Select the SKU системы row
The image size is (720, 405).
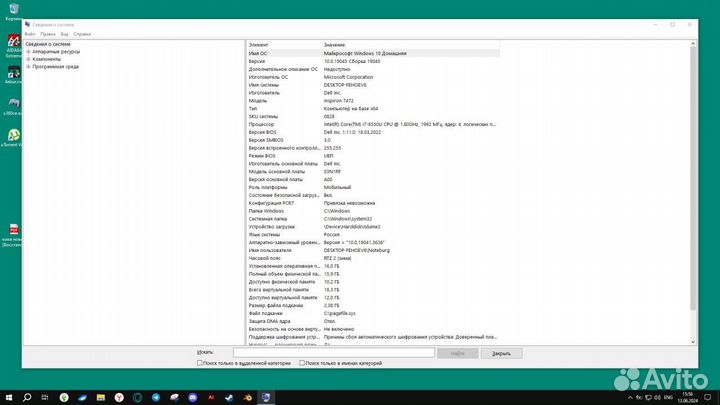(x=373, y=117)
